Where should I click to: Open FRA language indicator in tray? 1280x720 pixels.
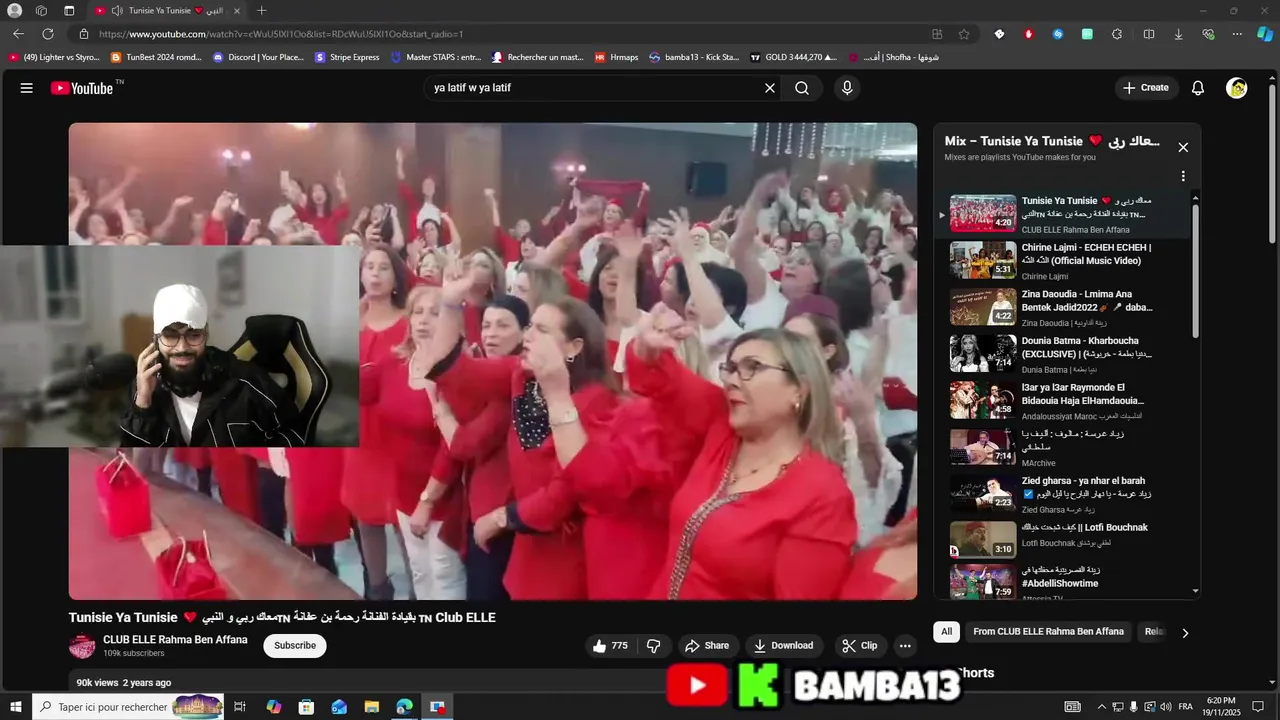coord(1186,707)
